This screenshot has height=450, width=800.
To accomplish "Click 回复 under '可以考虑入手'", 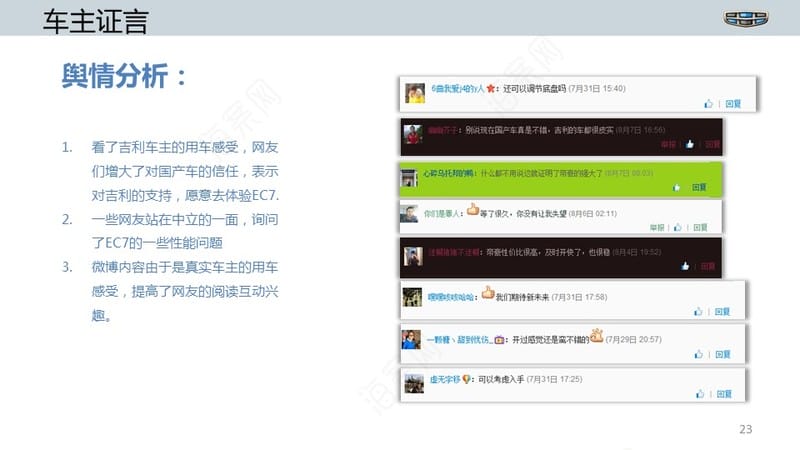I will 724,394.
